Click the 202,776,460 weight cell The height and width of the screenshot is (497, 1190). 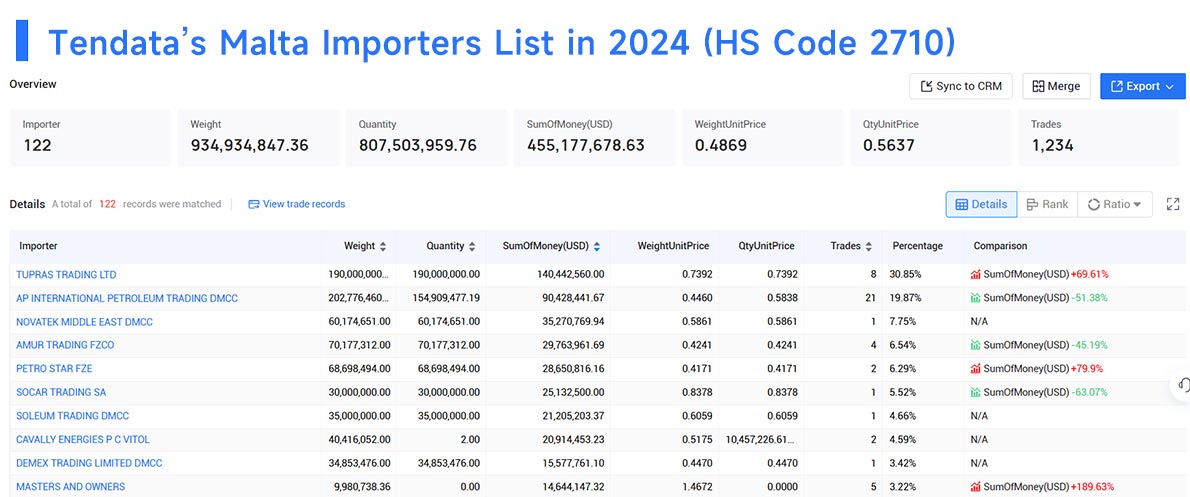pos(356,298)
